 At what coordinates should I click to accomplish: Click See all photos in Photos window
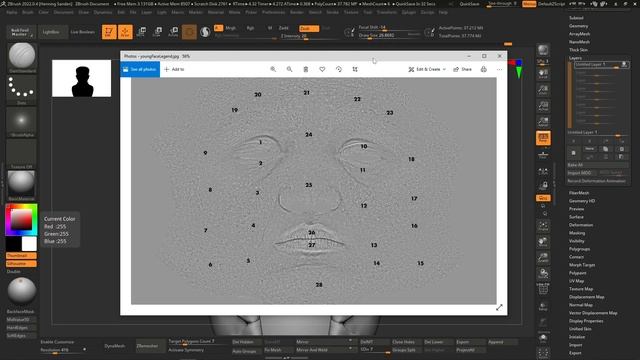pos(140,69)
